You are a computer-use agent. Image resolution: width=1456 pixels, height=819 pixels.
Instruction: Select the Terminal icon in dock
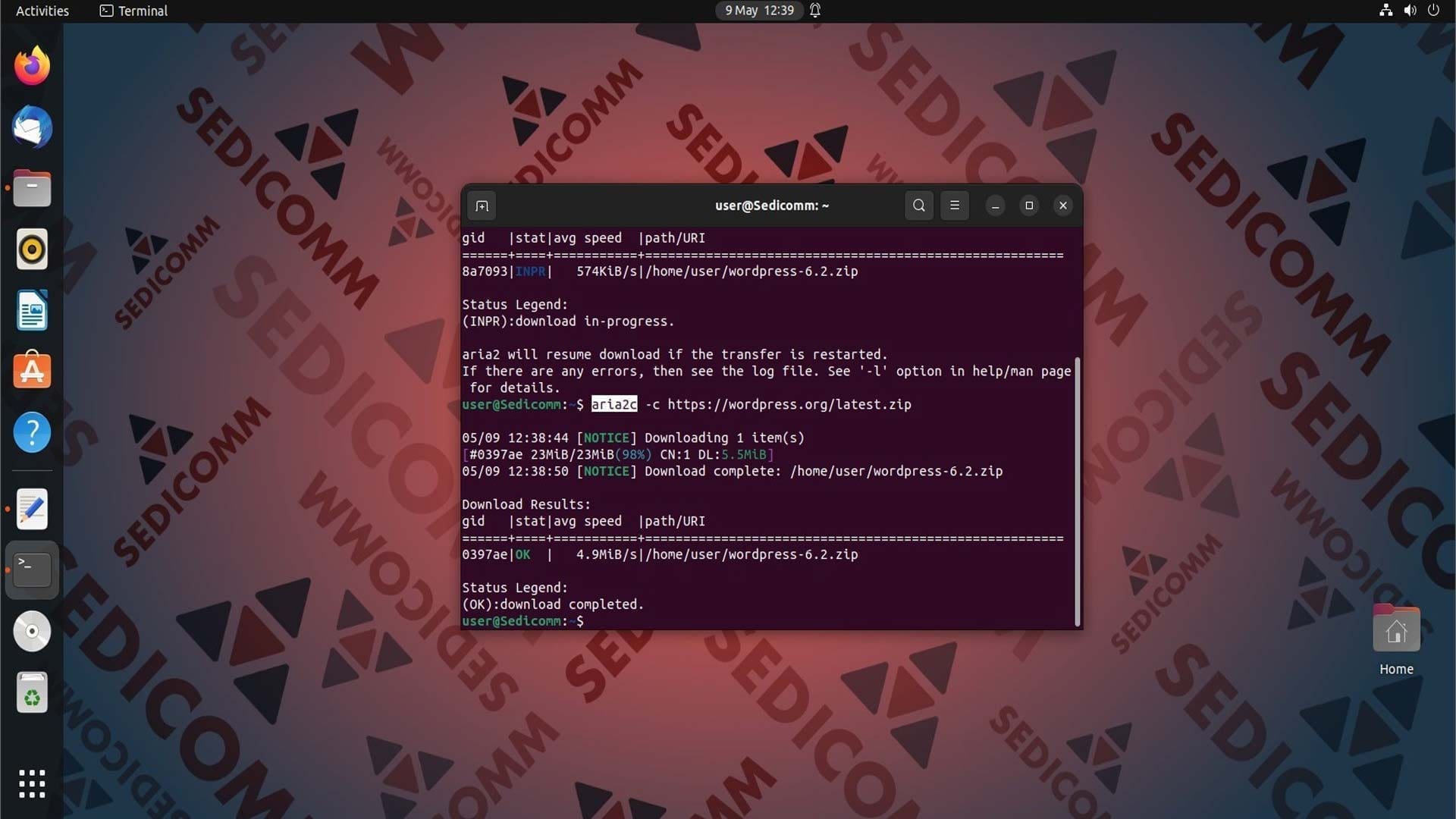pyautogui.click(x=32, y=570)
